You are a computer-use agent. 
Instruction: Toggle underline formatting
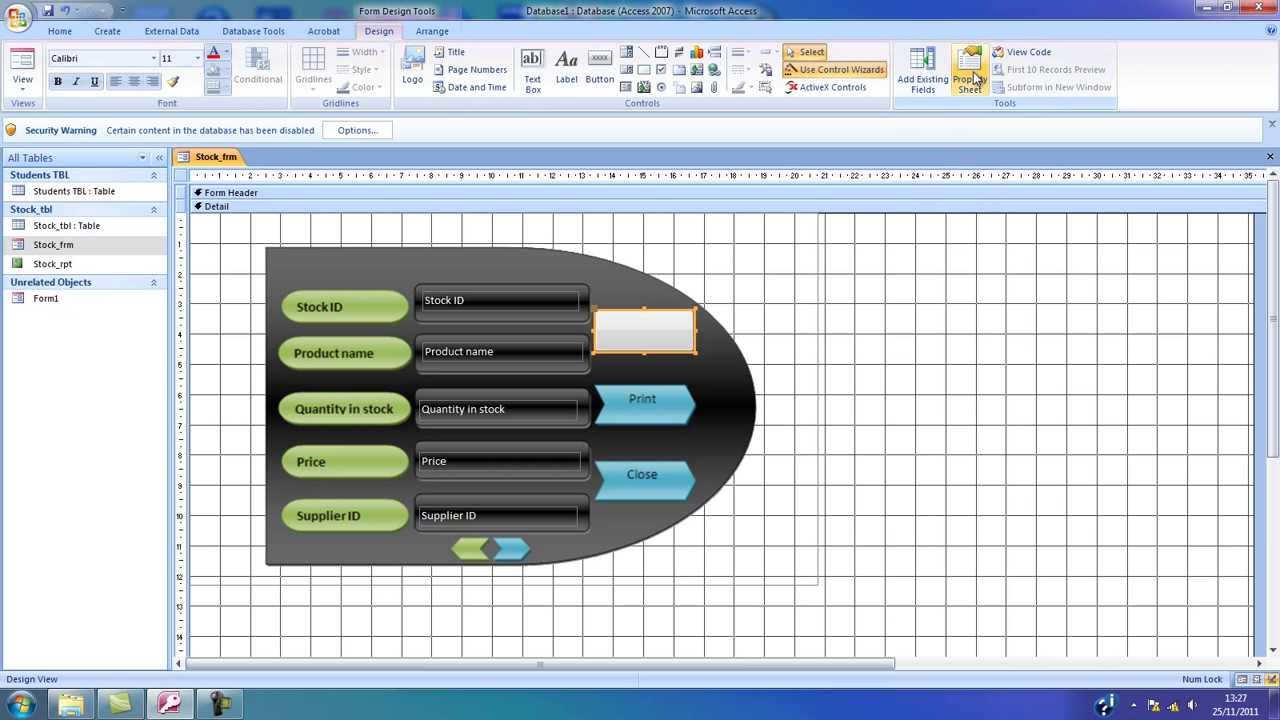pos(94,82)
